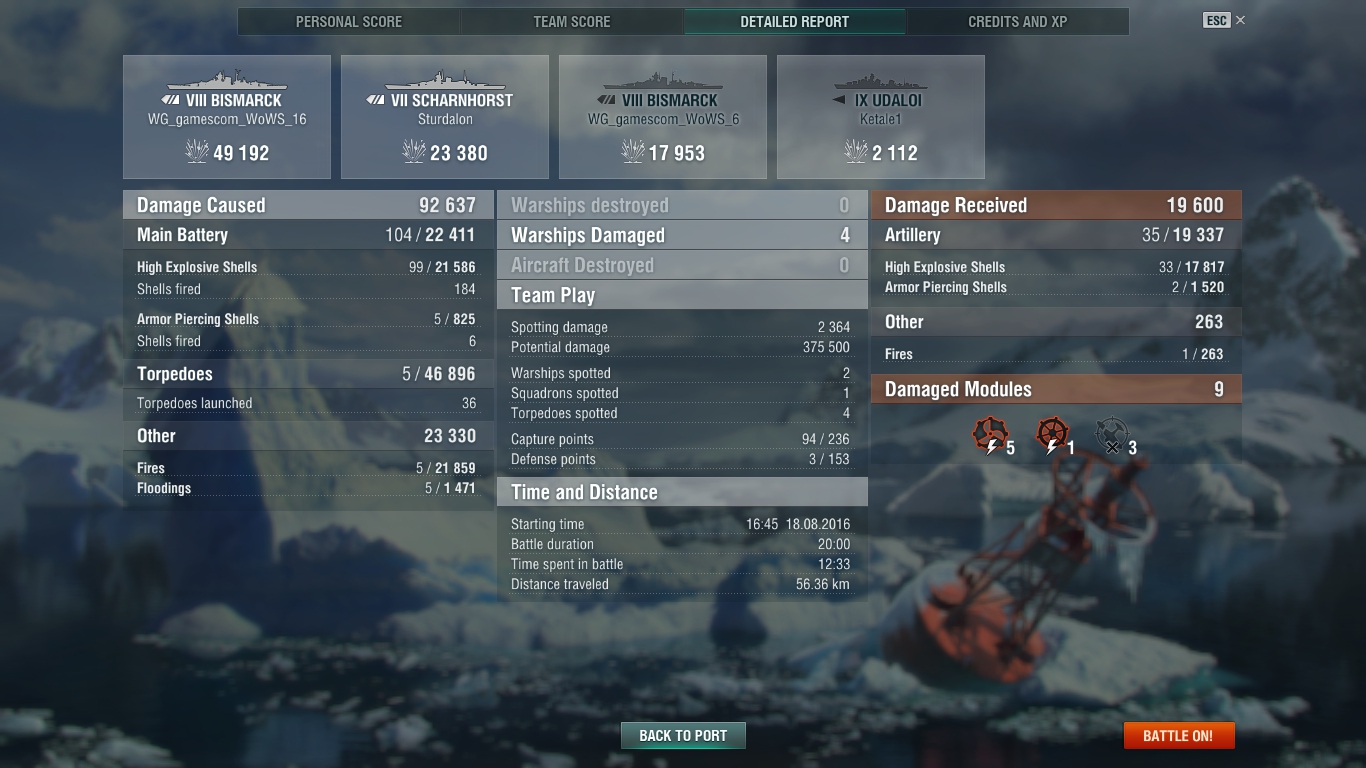Open the Credits and XP tab
The height and width of the screenshot is (768, 1366).
[x=1018, y=21]
